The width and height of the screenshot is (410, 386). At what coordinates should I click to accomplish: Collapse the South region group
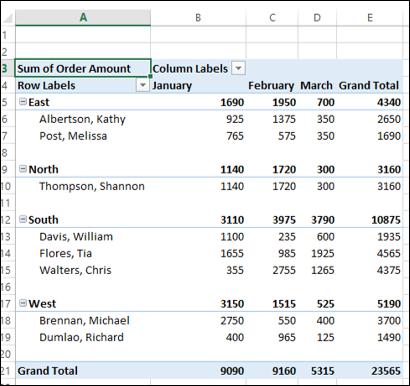pyautogui.click(x=22, y=219)
